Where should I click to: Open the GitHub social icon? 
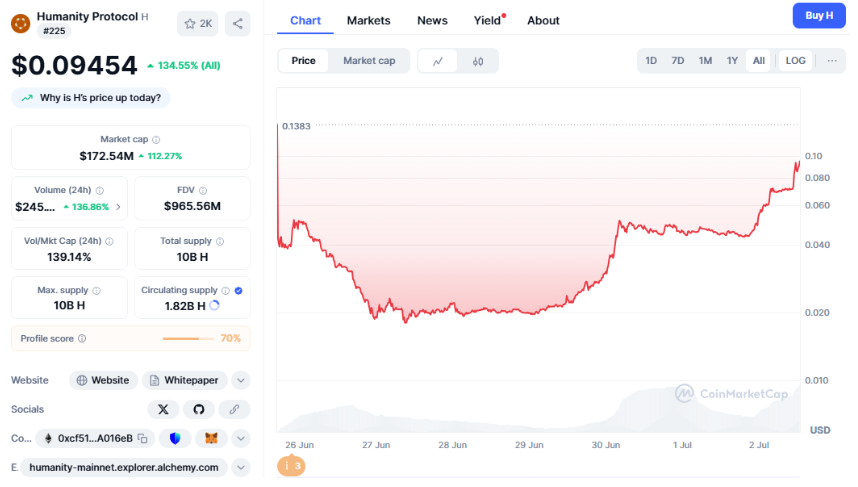198,409
